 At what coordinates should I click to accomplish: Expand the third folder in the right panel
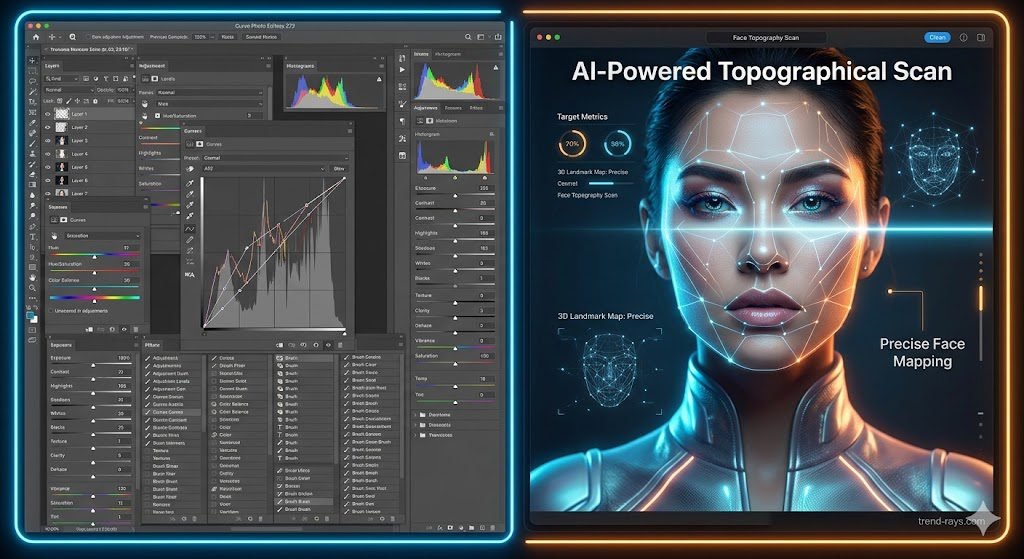coord(416,435)
